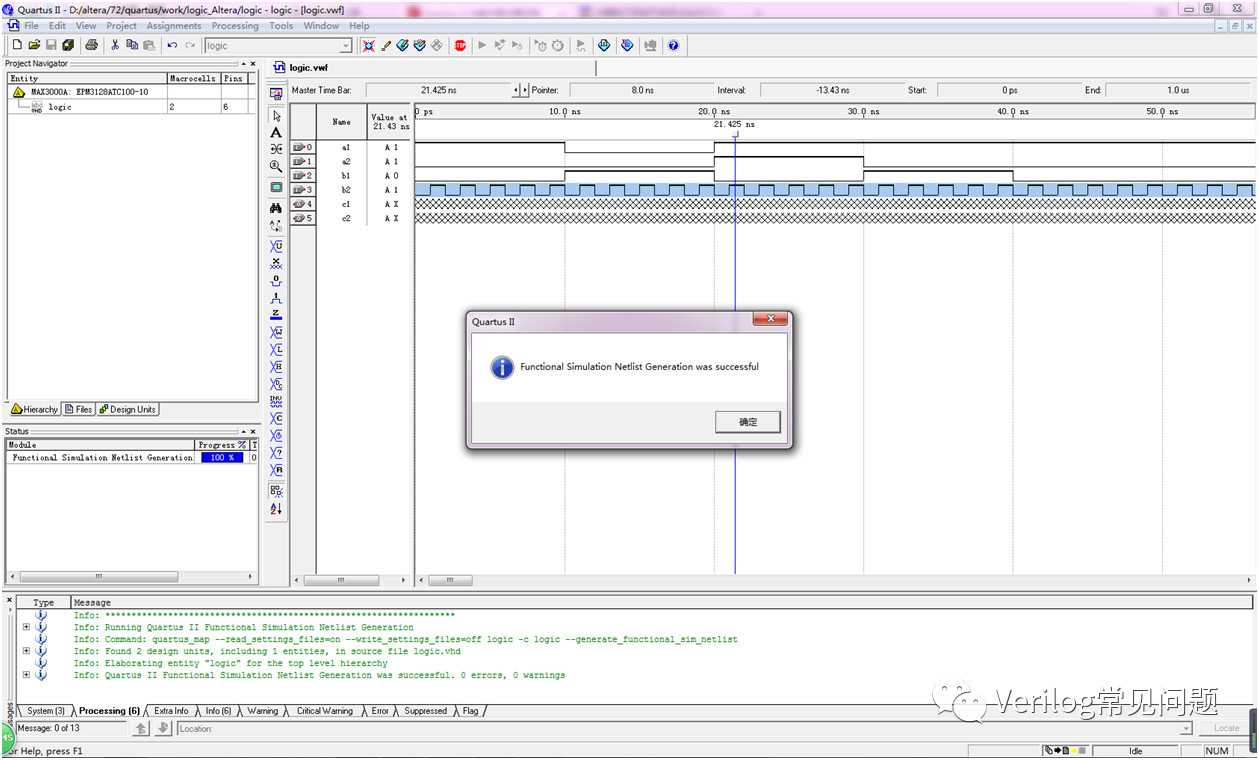Apply Forcing Low (0) waveform value
This screenshot has width=1259, height=760.
point(276,281)
